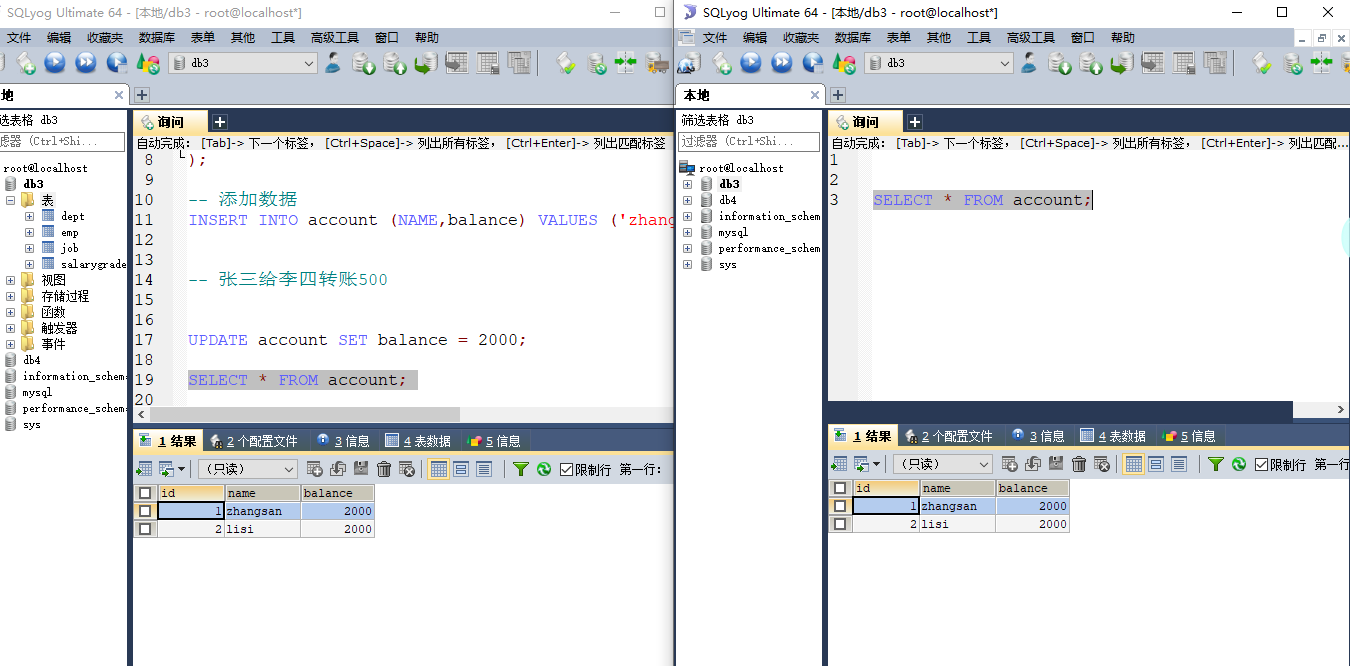Image resolution: width=1350 pixels, height=666 pixels.
Task: Click duplicate row icon in left result pane
Action: pos(338,468)
